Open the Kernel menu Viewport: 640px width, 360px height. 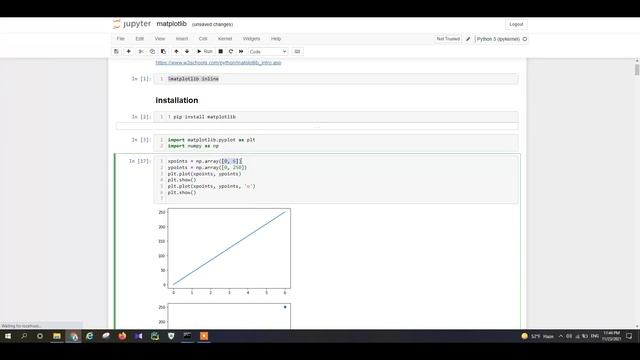tap(225, 39)
